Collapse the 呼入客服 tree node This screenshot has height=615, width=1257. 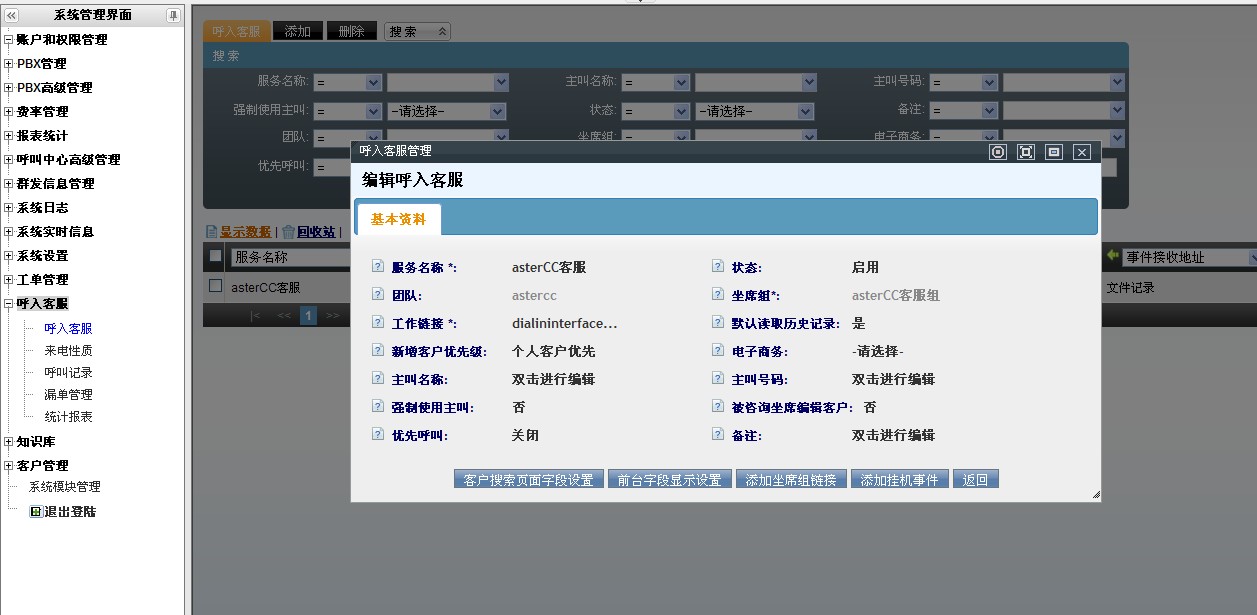coord(9,304)
